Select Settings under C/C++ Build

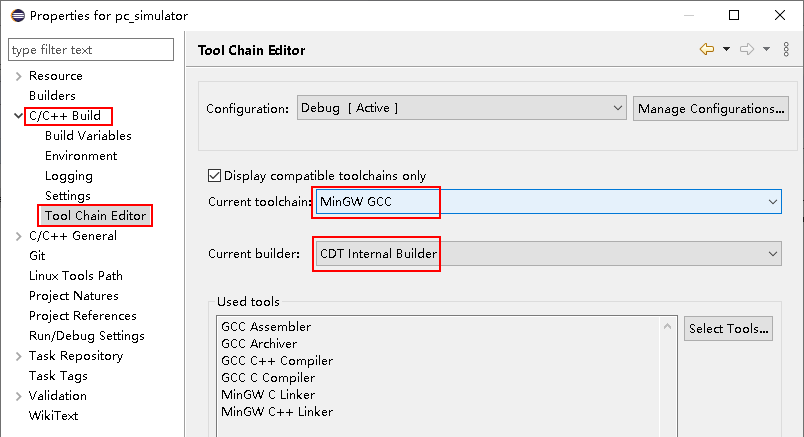tap(68, 196)
